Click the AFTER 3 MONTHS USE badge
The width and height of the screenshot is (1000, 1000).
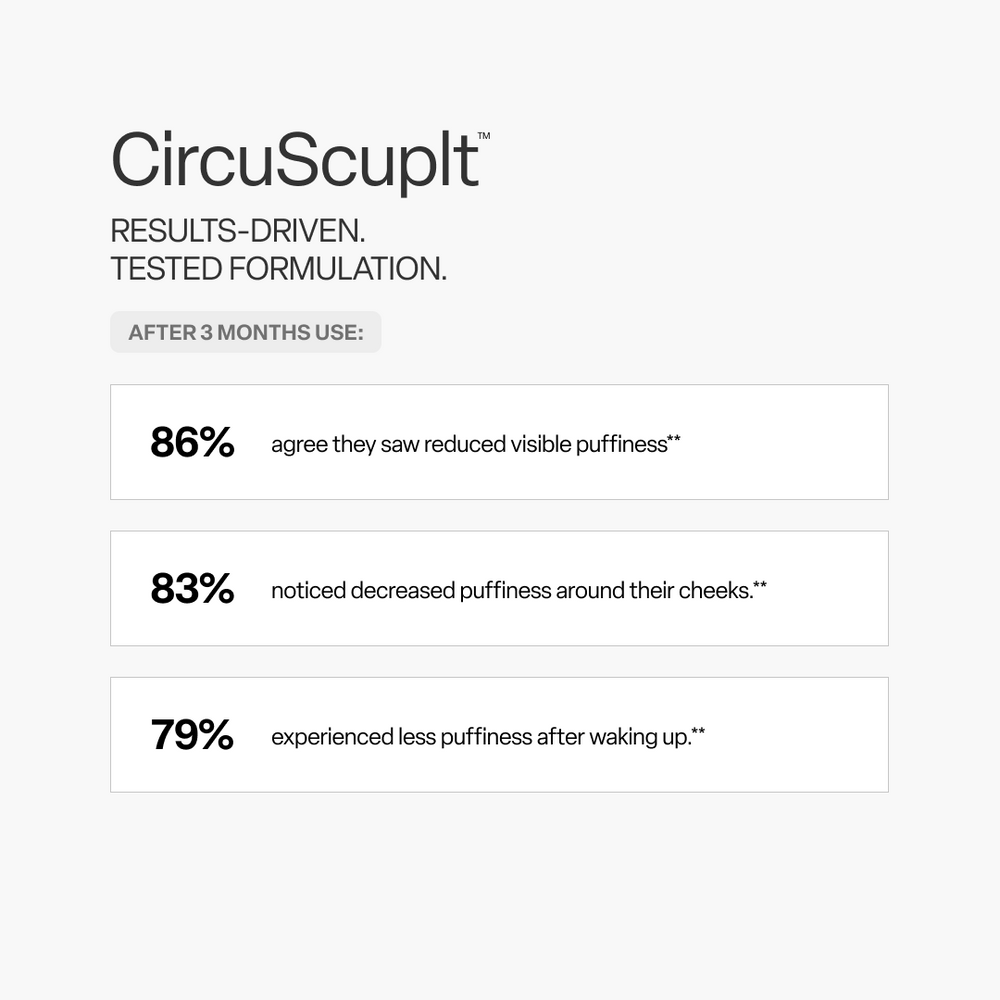(x=245, y=332)
